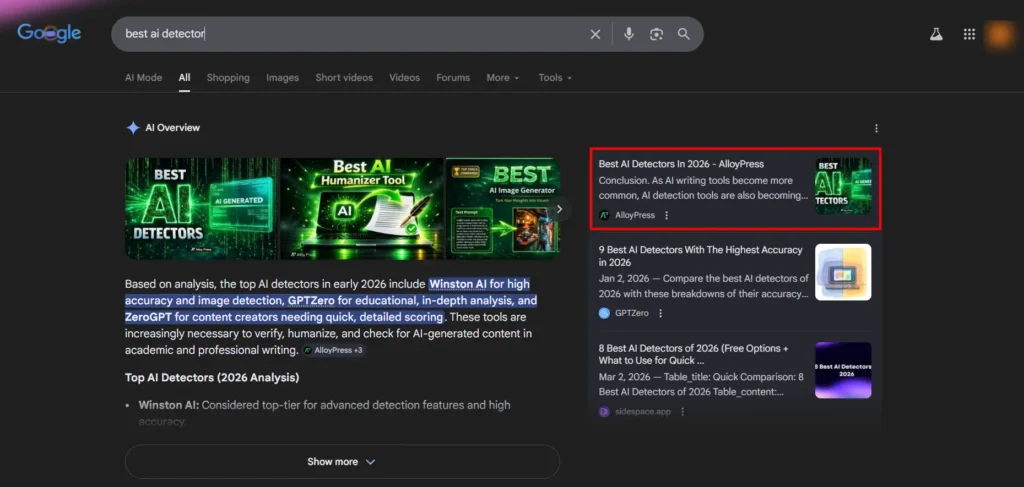Click the 'AI Overview' label text

click(x=172, y=128)
